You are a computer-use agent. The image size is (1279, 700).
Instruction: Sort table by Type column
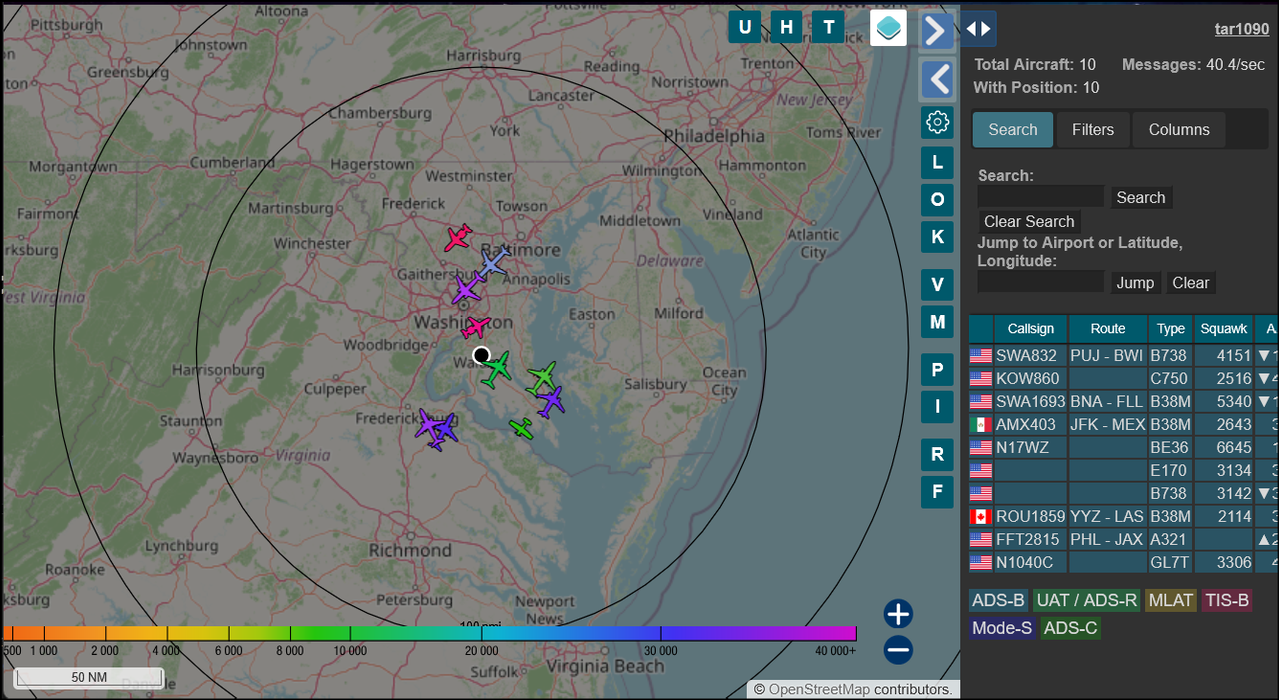pos(1170,328)
